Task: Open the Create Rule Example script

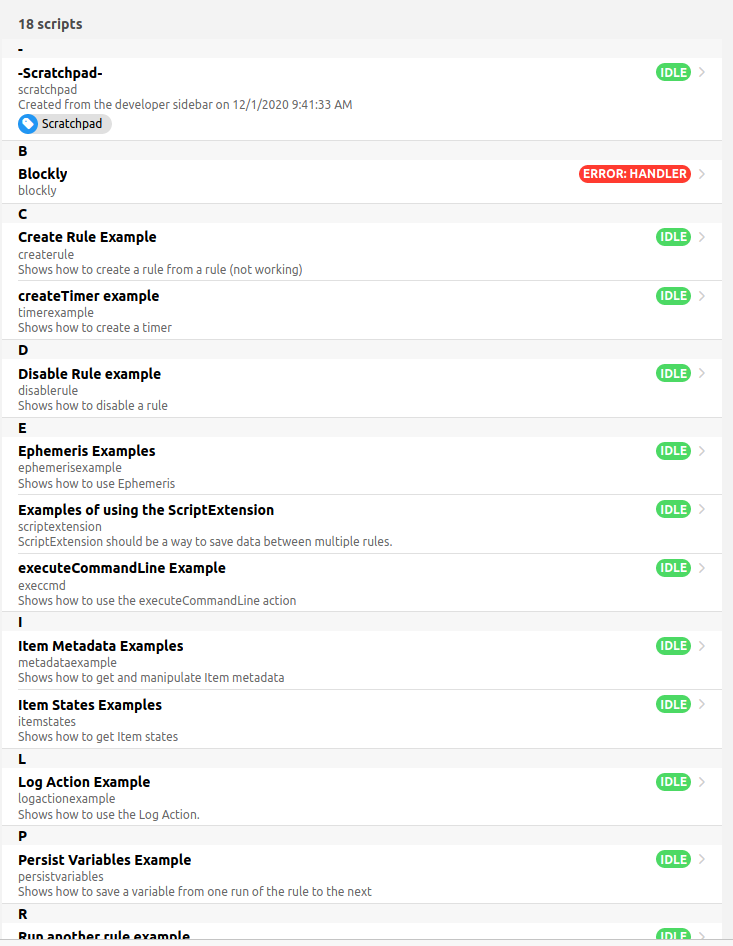Action: tap(88, 237)
